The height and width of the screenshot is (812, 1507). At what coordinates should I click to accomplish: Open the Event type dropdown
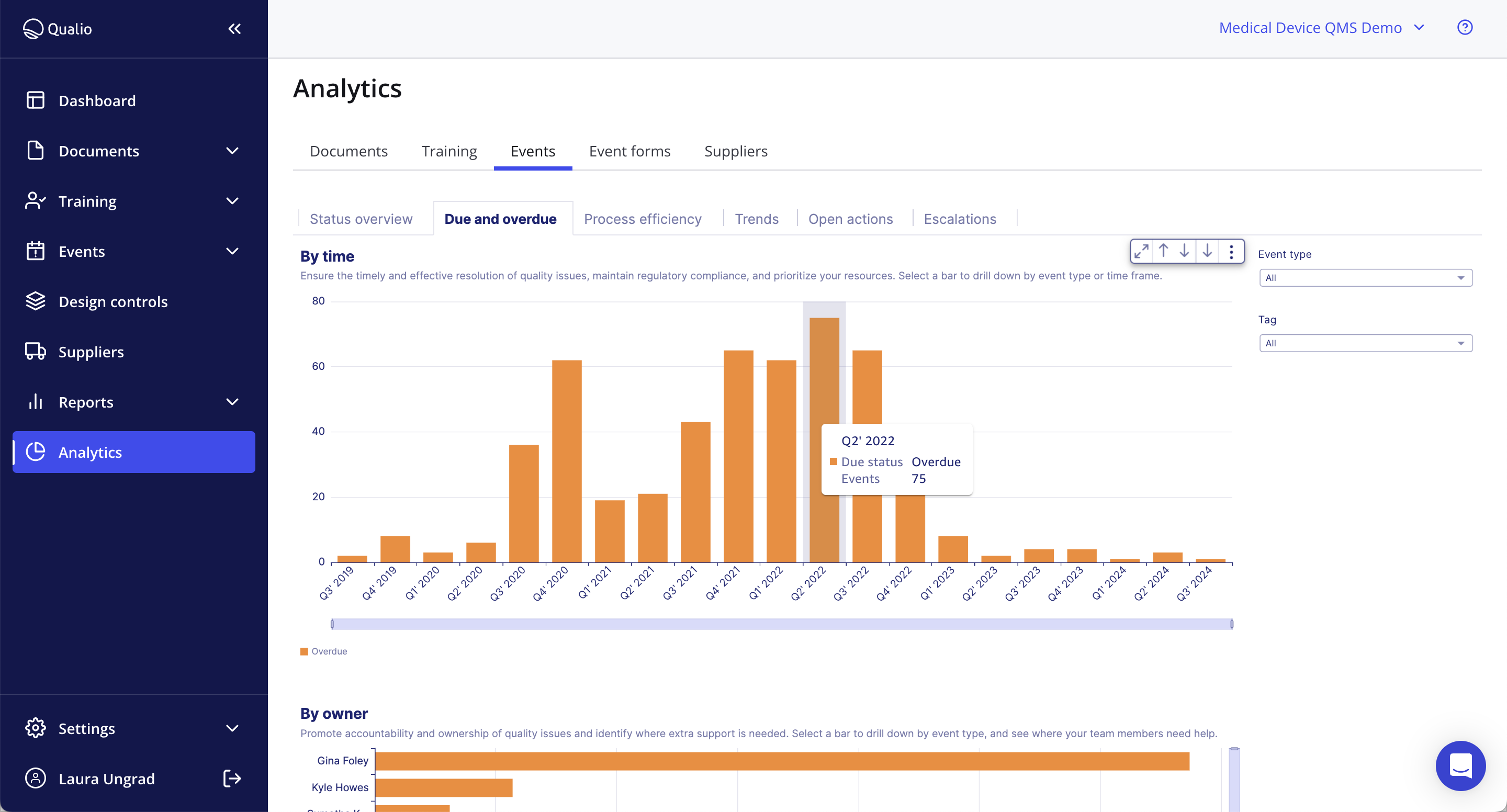click(x=1365, y=277)
